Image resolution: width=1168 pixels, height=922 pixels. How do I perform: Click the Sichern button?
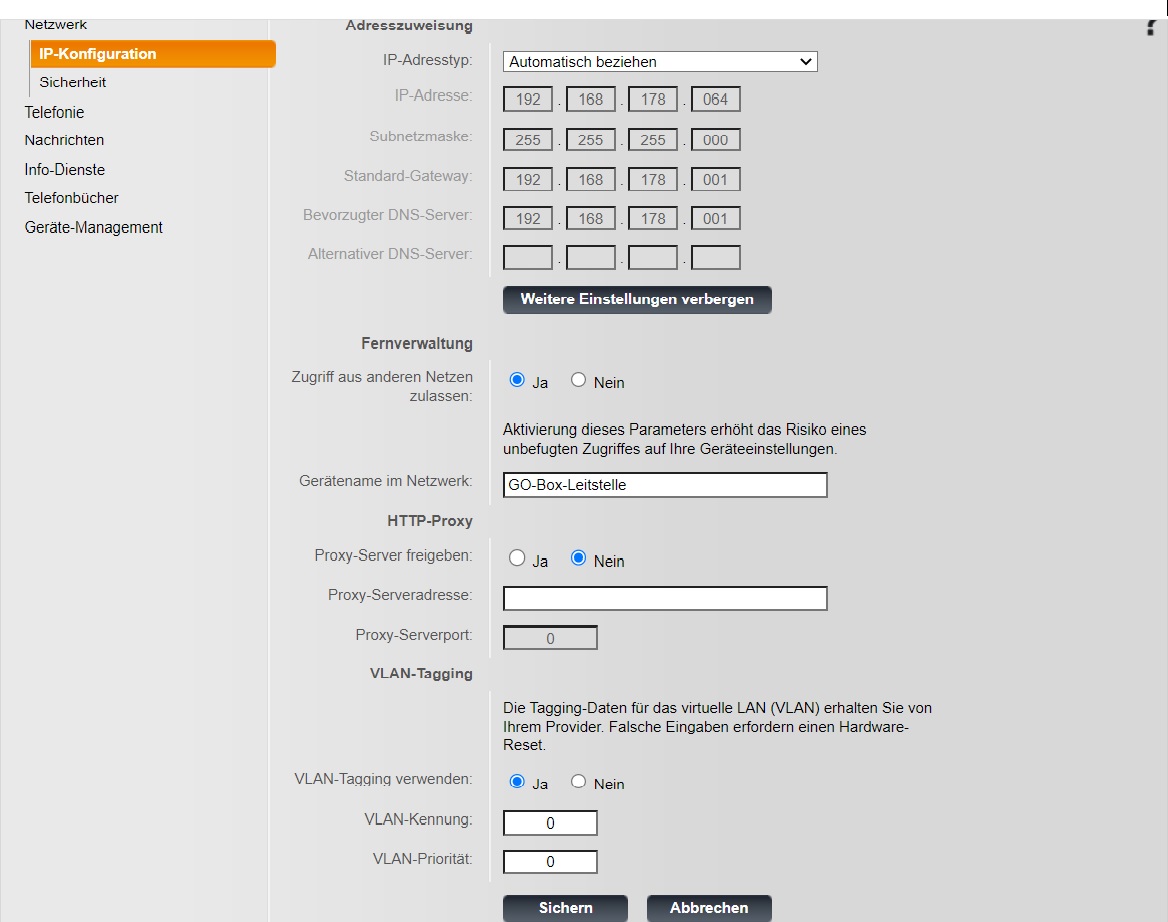click(565, 908)
